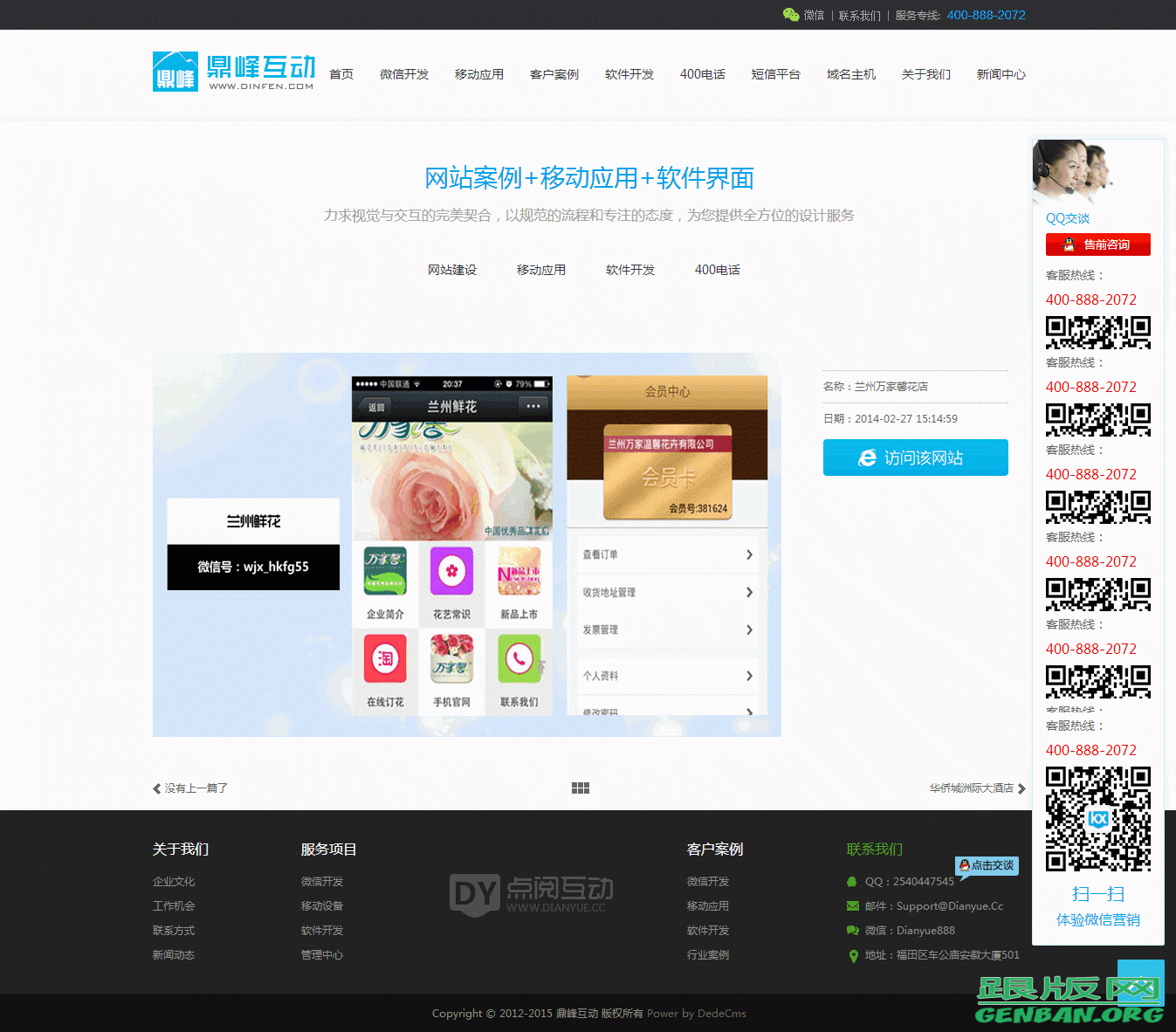Open the next article 华侨城洲际大酒店

971,788
